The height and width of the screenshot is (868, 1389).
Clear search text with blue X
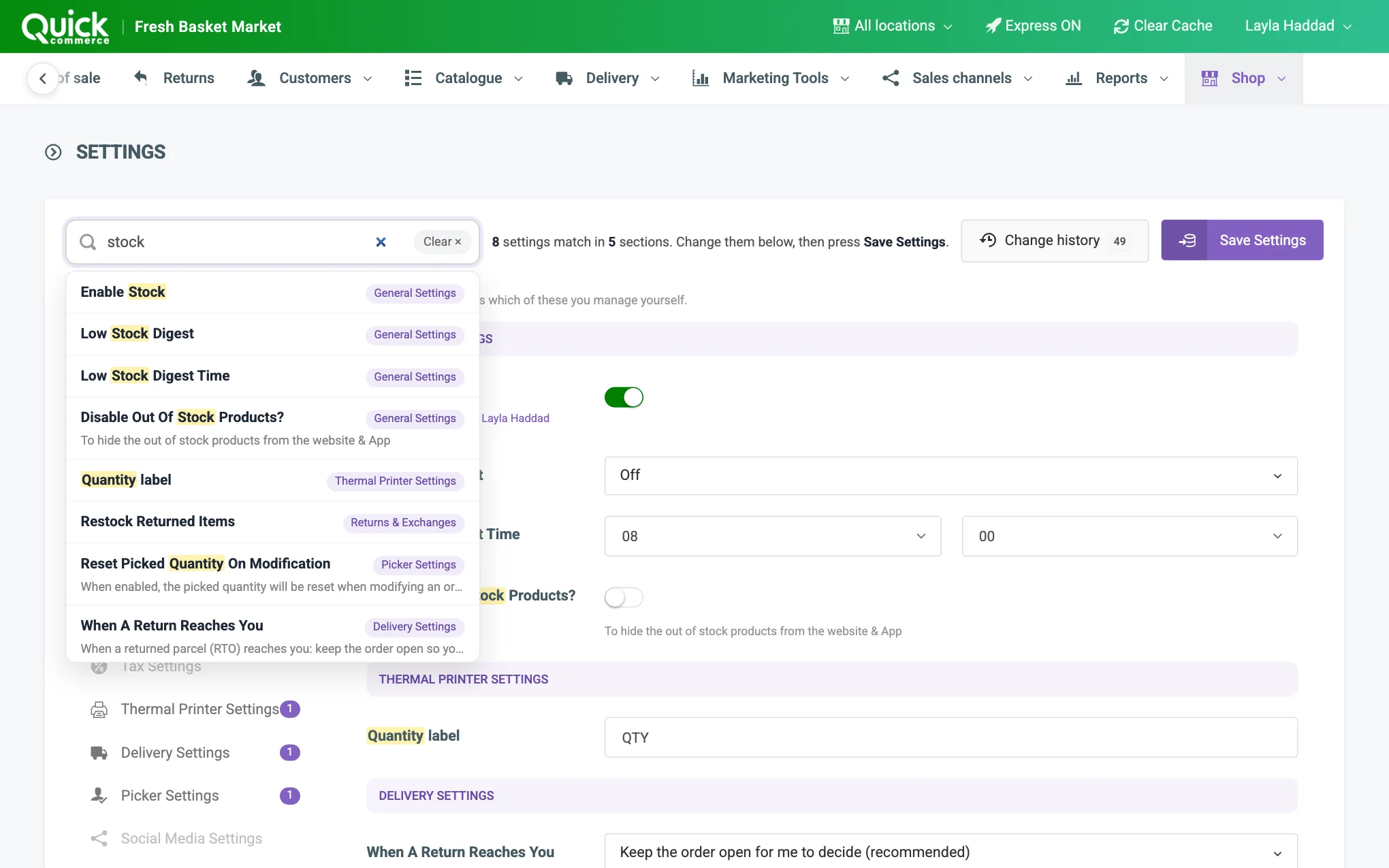[381, 242]
